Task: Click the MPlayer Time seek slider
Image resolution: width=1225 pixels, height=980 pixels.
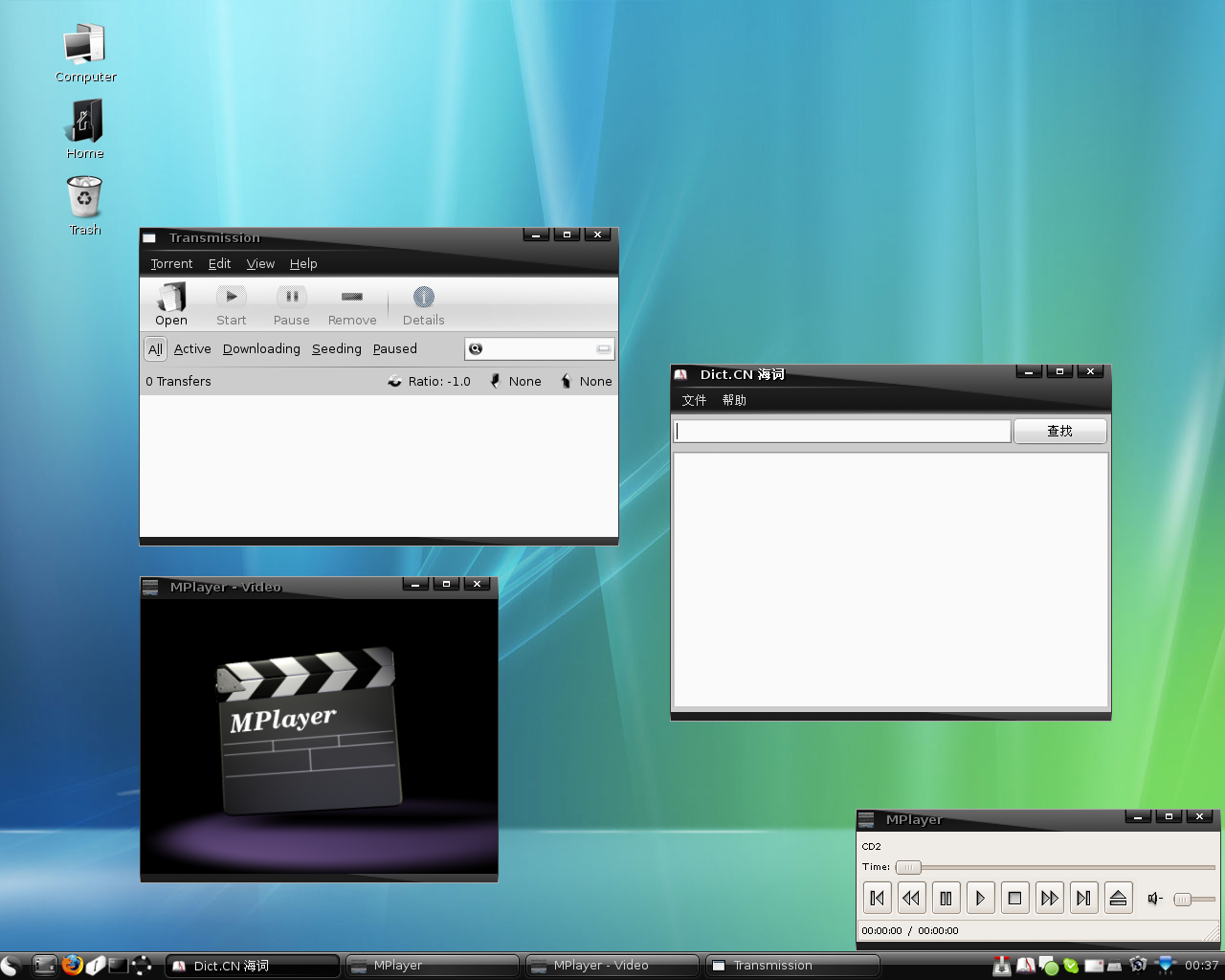Action: tap(1055, 867)
